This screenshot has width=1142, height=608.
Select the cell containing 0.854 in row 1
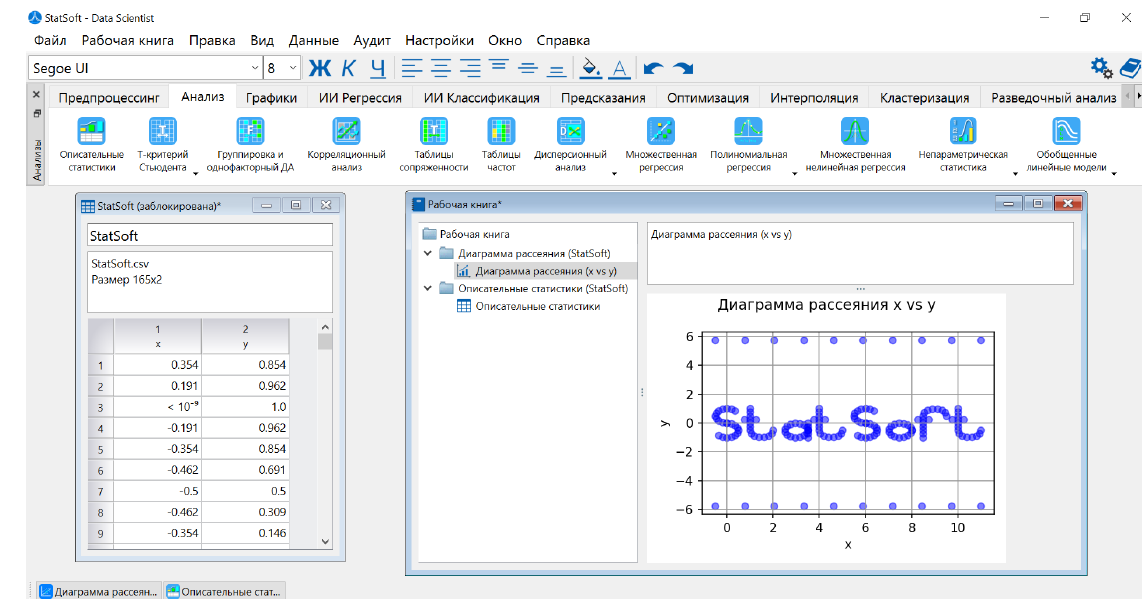(245, 365)
